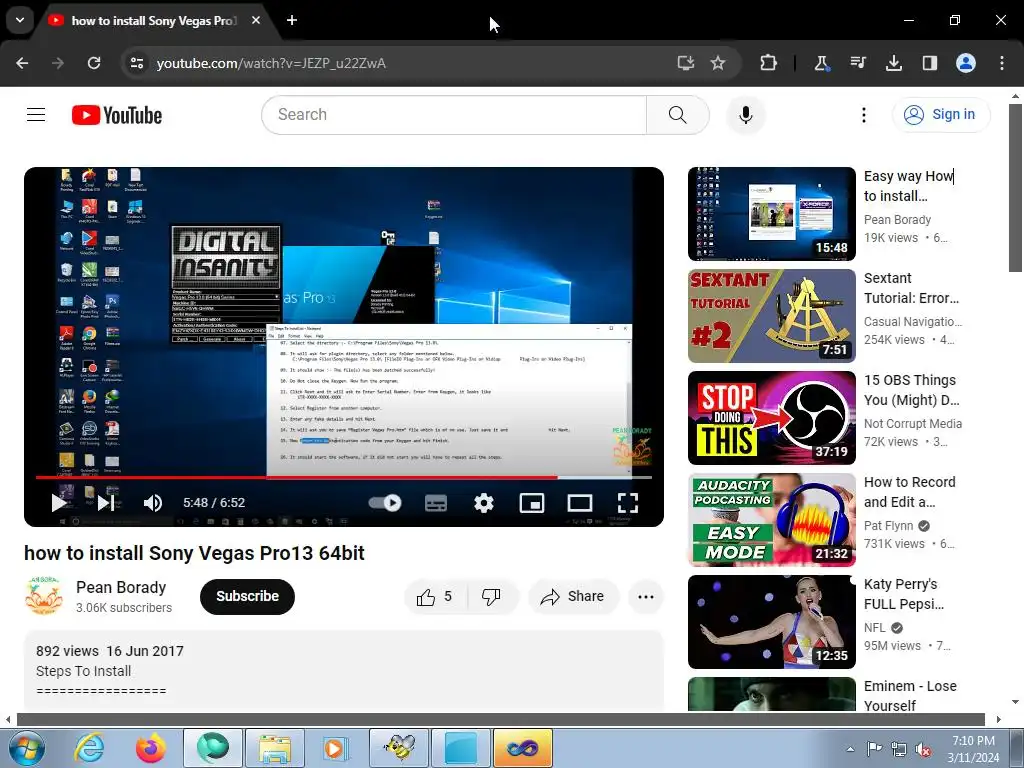1024x768 pixels.
Task: Skip to next video
Action: click(106, 502)
